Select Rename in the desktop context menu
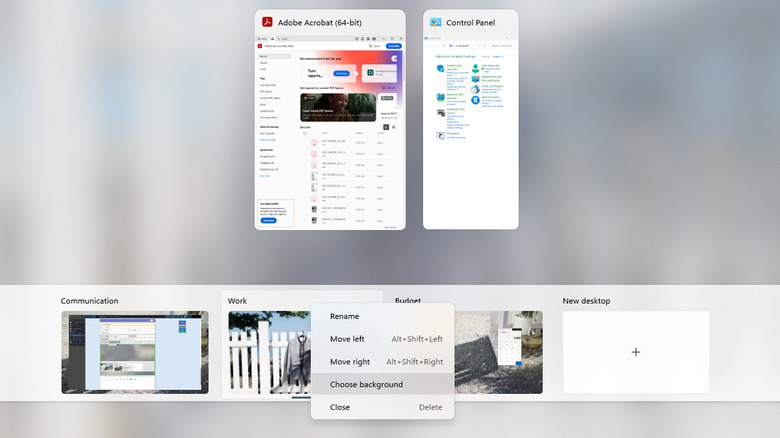Viewport: 780px width, 438px height. click(x=382, y=316)
